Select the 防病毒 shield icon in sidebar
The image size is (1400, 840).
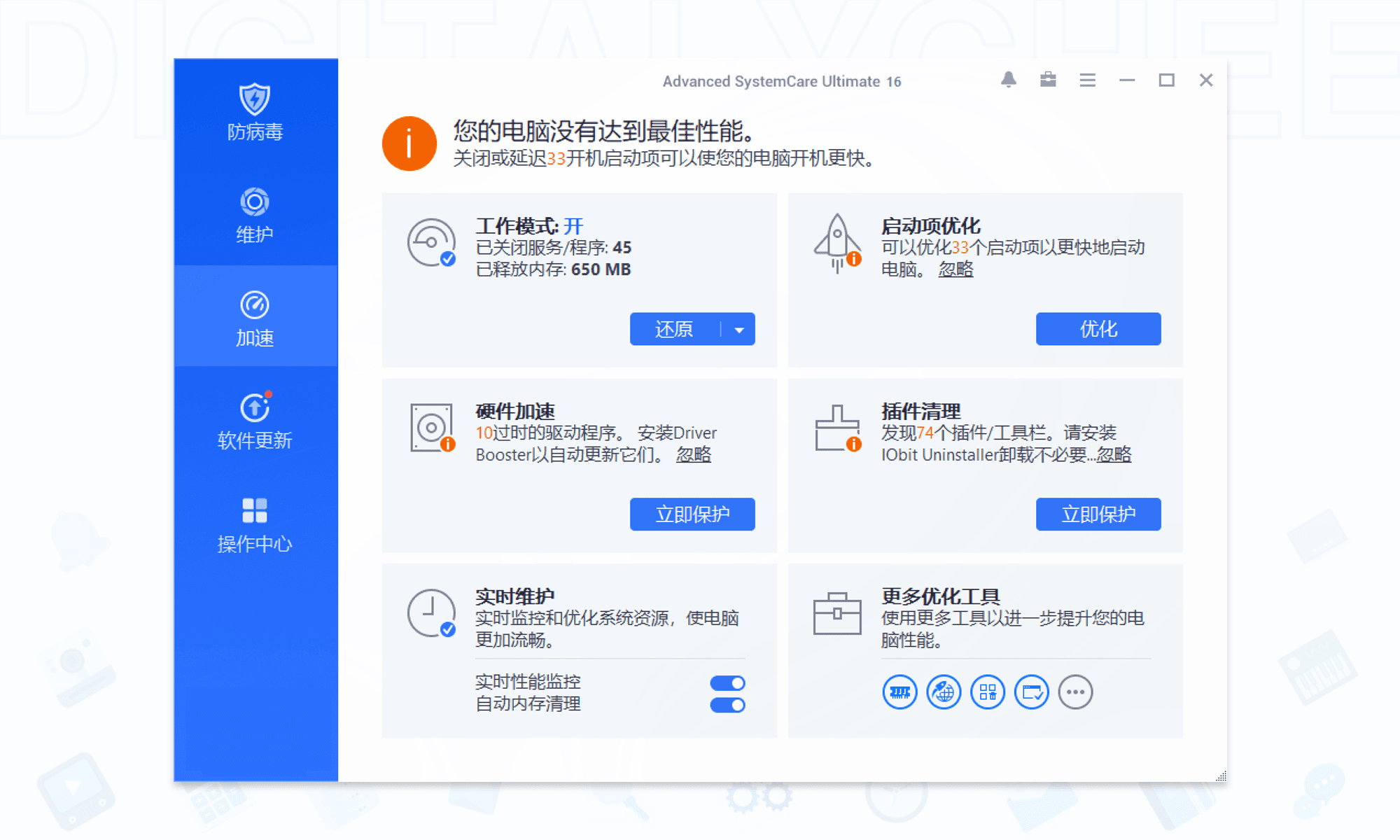254,100
